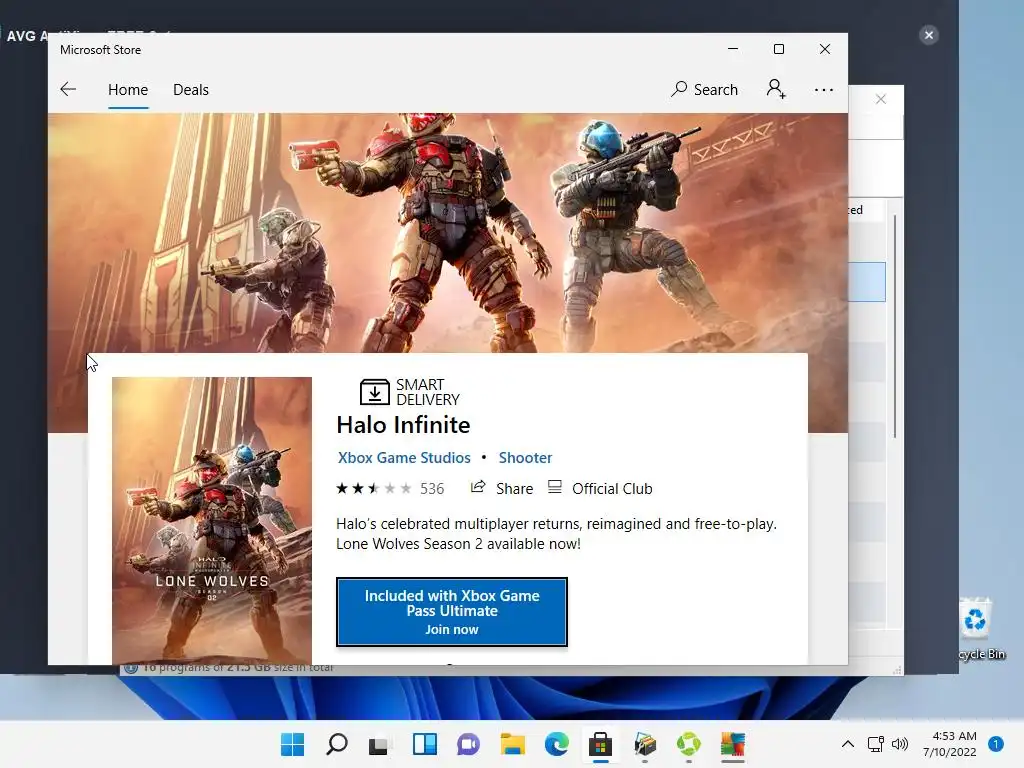This screenshot has width=1024, height=768.
Task: Click the green circular app taskbar icon
Action: coord(688,744)
